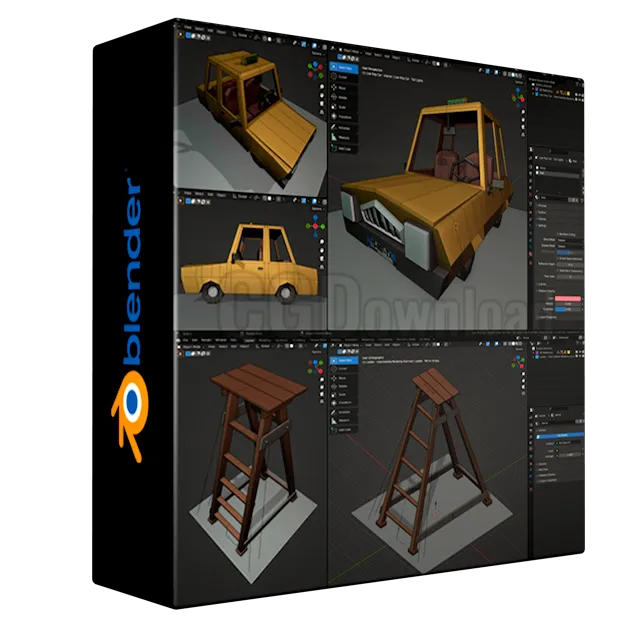Open the Object properties tab in taxi properties panel
The height and width of the screenshot is (630, 630).
click(x=531, y=212)
